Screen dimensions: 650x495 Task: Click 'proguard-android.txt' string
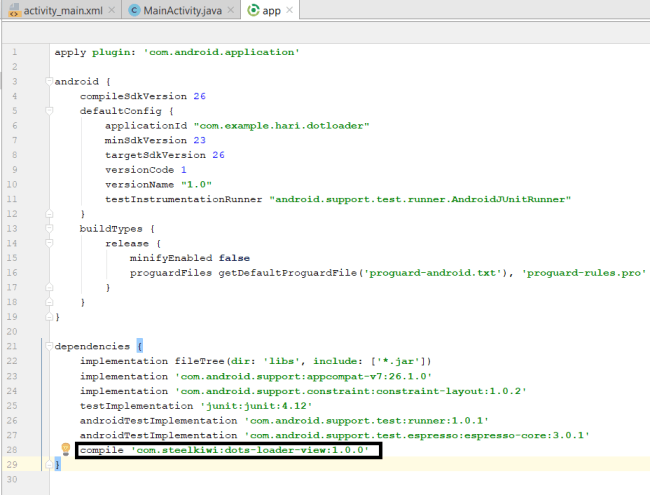click(435, 273)
